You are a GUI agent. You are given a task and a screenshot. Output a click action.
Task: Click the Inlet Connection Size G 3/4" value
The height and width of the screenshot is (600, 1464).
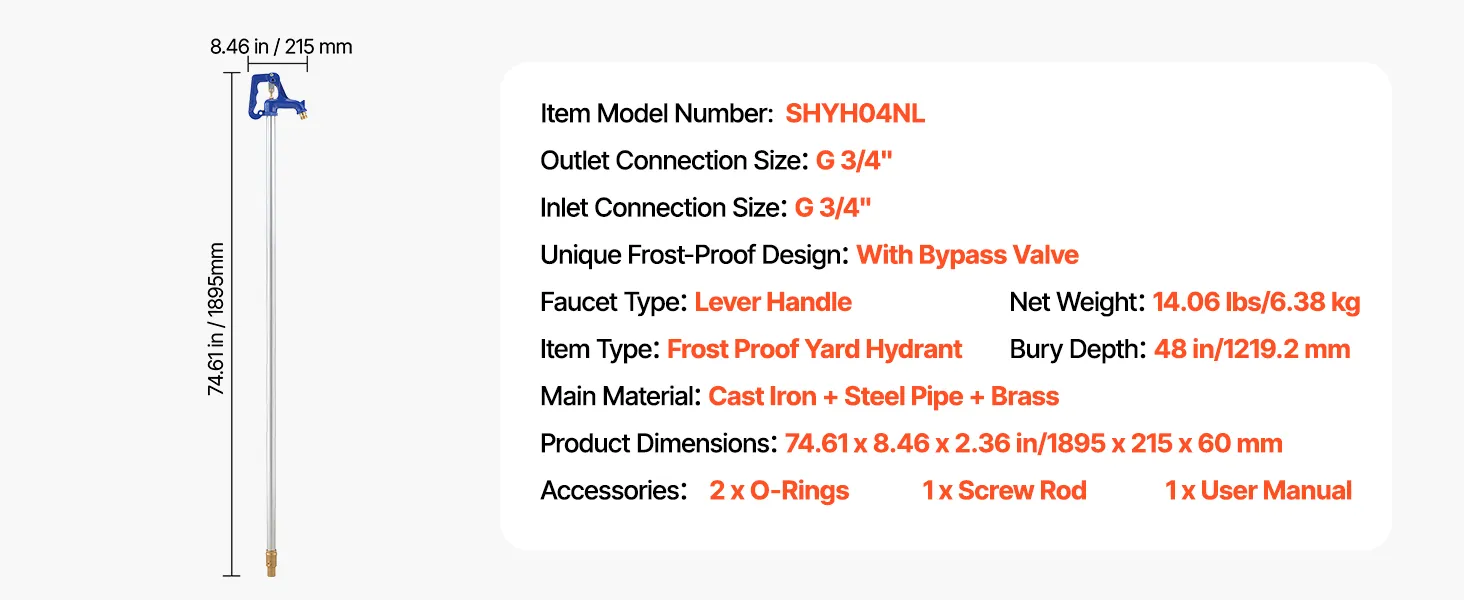click(x=833, y=207)
